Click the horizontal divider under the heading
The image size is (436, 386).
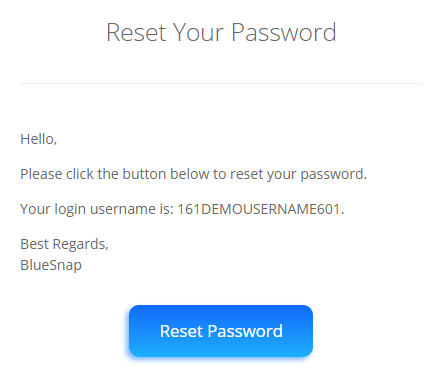(x=221, y=83)
